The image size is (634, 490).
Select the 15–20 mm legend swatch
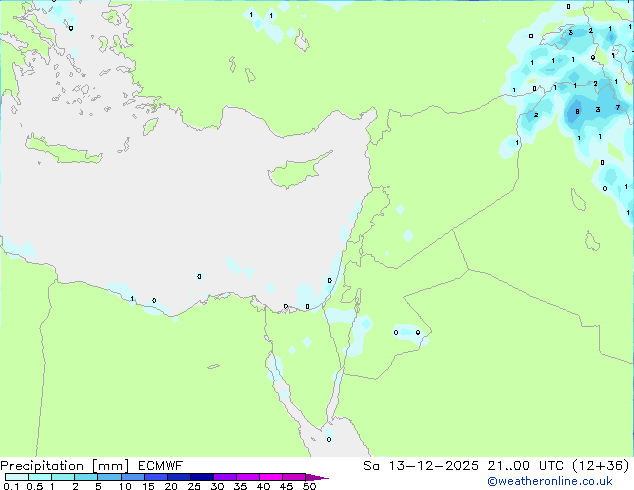[x=155, y=477]
